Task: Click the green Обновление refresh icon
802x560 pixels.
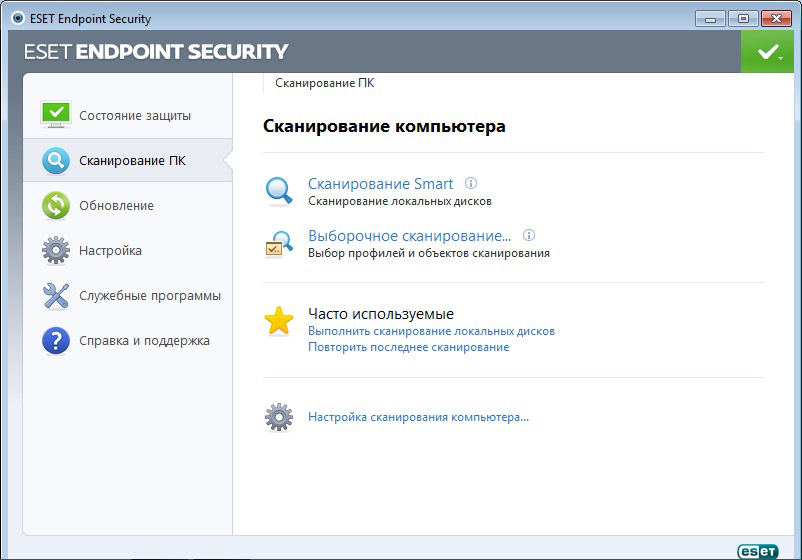Action: [56, 205]
